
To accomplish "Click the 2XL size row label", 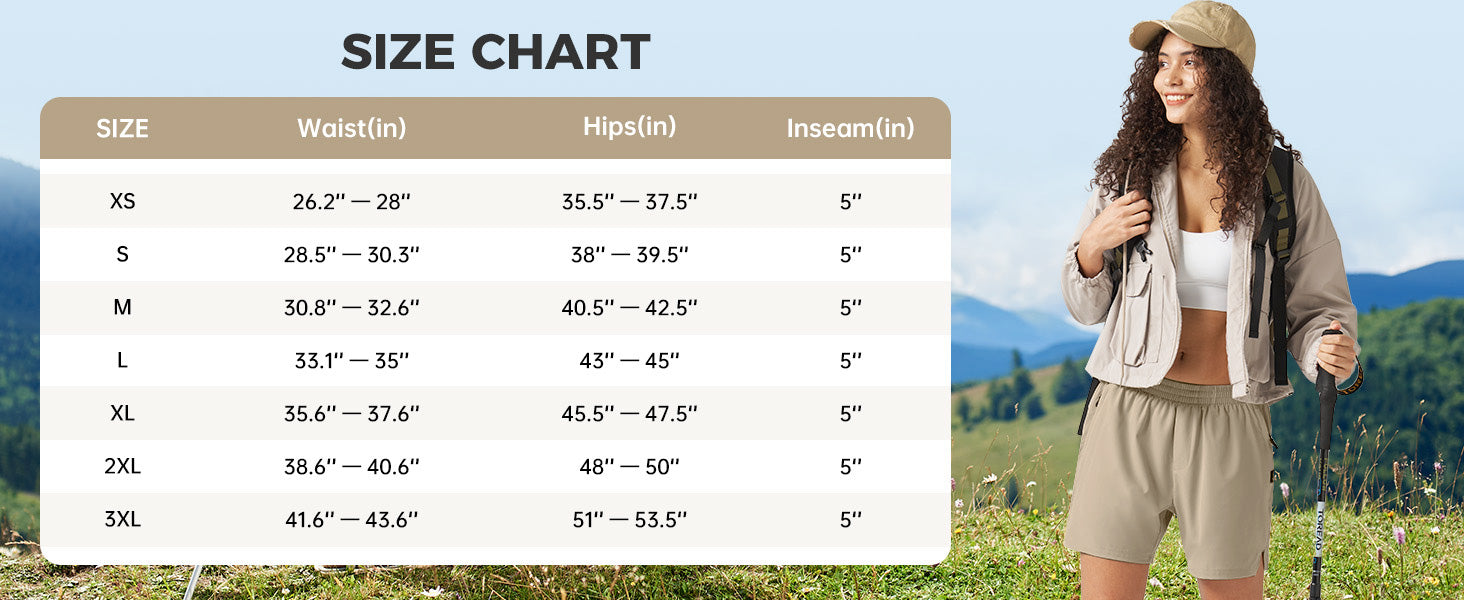I will click(x=122, y=466).
